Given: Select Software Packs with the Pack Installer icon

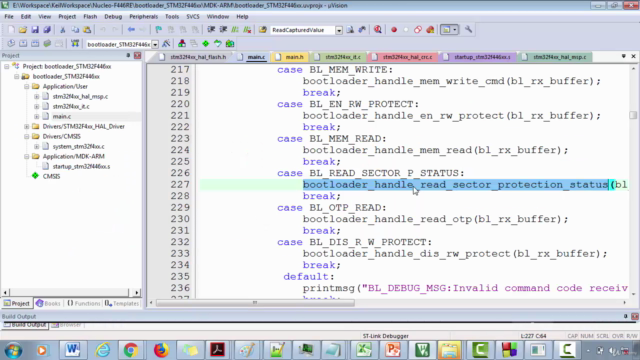Looking at the screenshot, I should (230, 44).
